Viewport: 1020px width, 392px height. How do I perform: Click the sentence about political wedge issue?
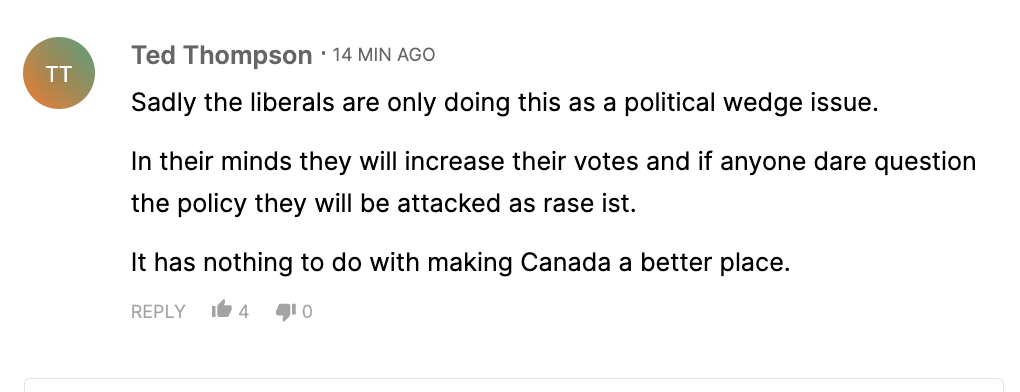(x=505, y=103)
